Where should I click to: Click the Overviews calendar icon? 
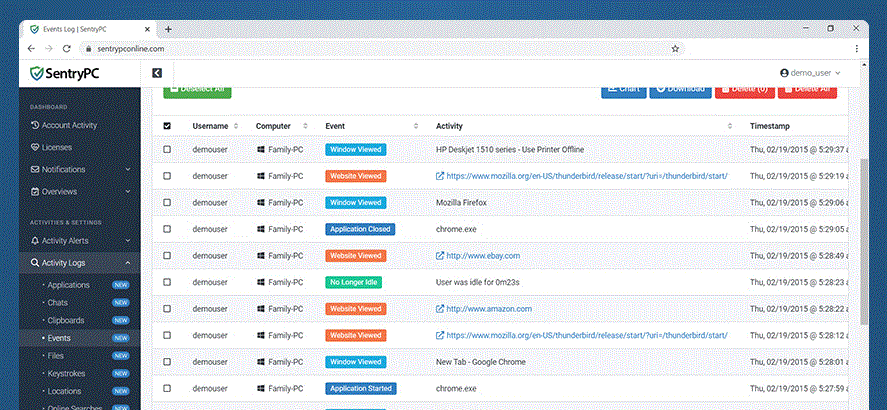[x=35, y=191]
